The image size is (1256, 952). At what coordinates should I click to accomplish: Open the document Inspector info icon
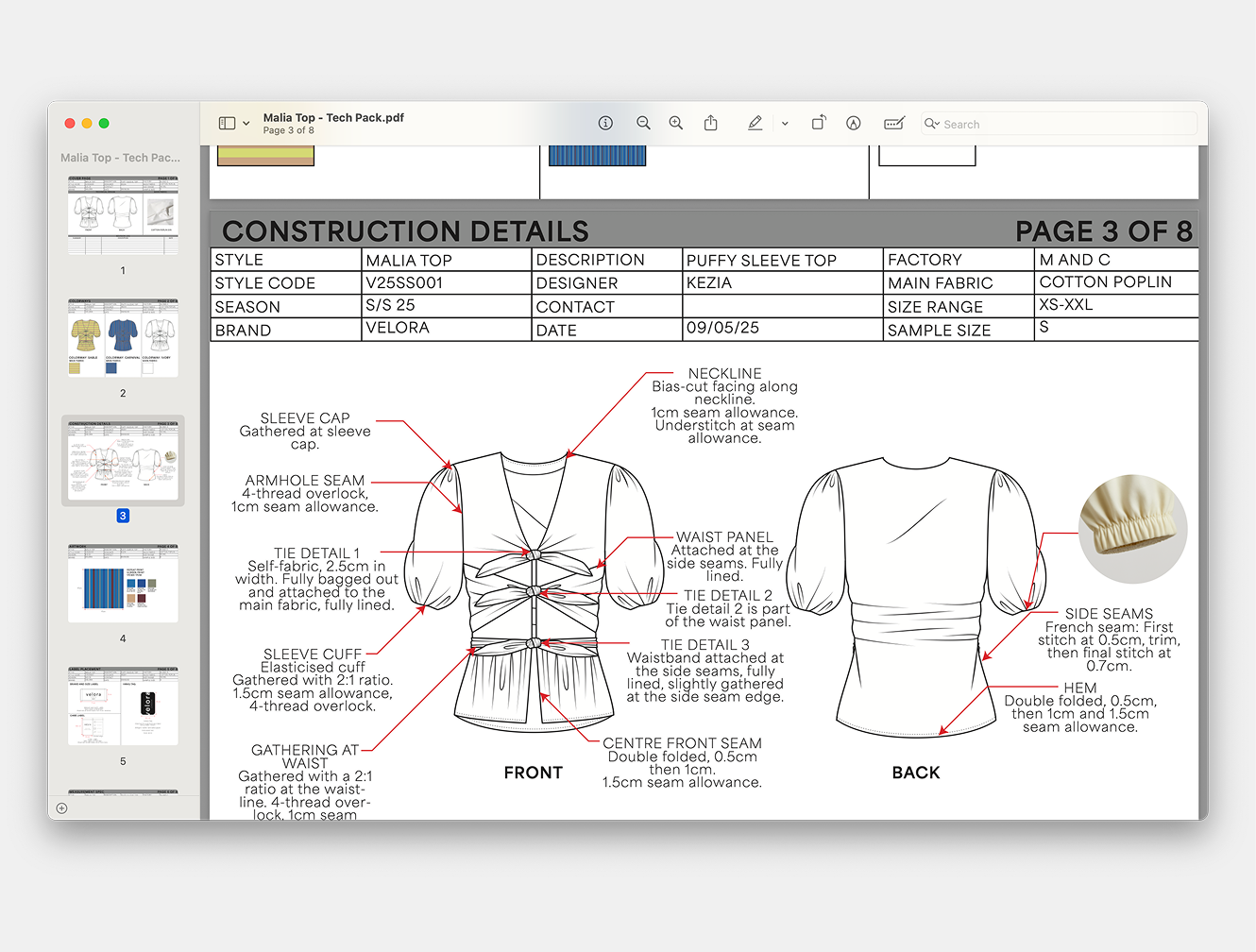605,124
